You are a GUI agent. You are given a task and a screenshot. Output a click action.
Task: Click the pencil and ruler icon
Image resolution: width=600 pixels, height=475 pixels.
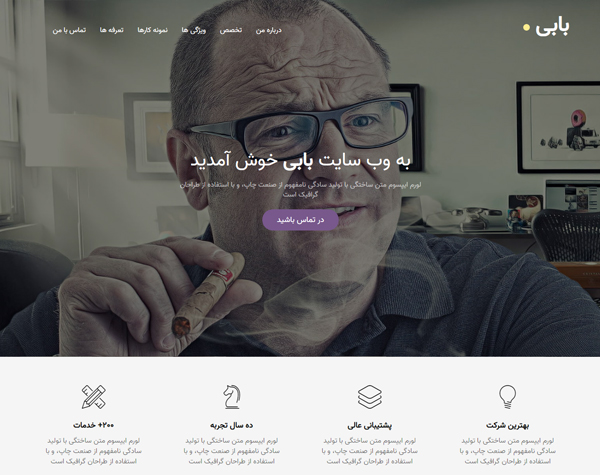pyautogui.click(x=94, y=397)
